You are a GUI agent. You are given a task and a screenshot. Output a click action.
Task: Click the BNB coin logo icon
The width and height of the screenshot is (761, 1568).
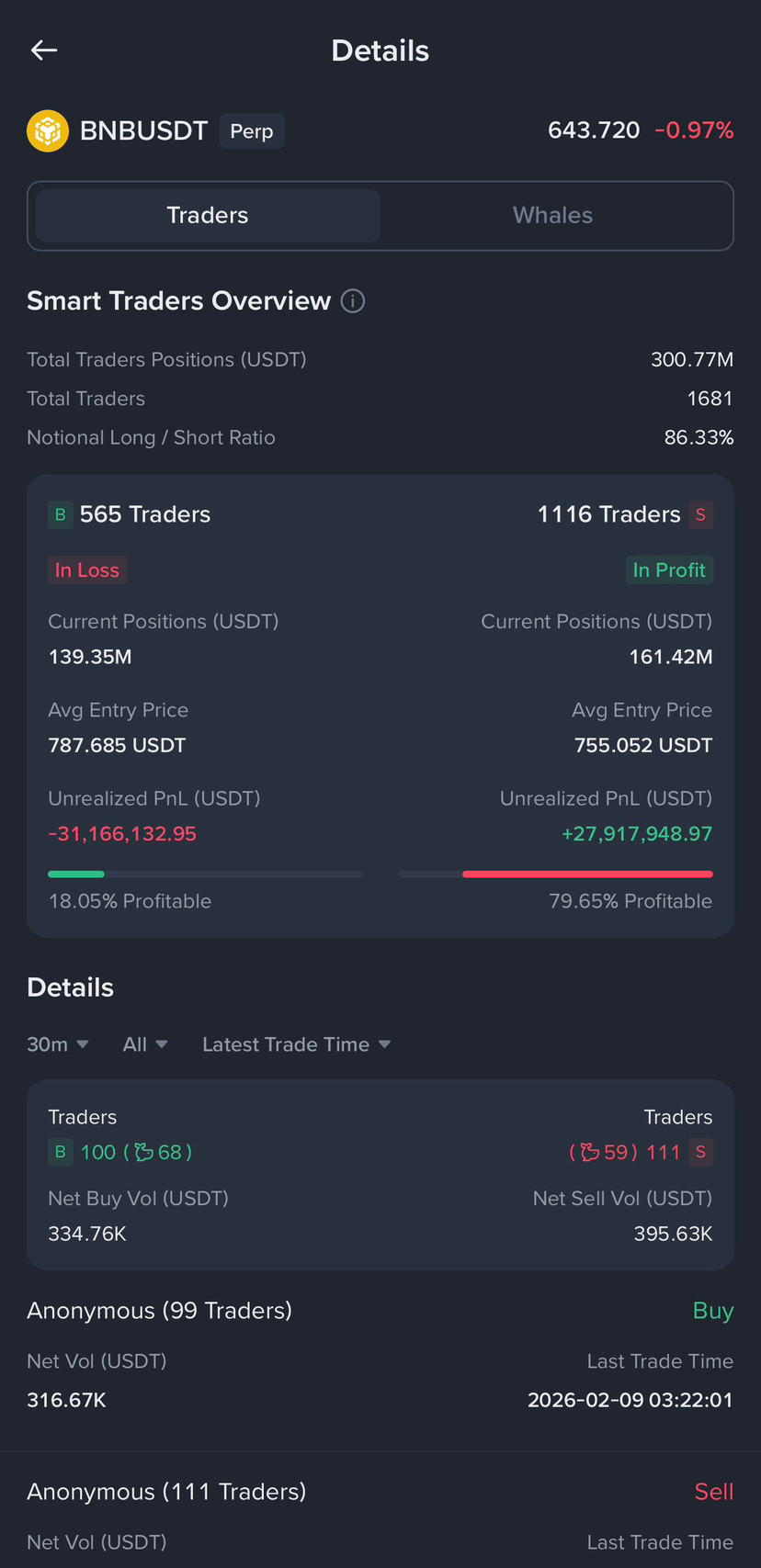[x=48, y=130]
